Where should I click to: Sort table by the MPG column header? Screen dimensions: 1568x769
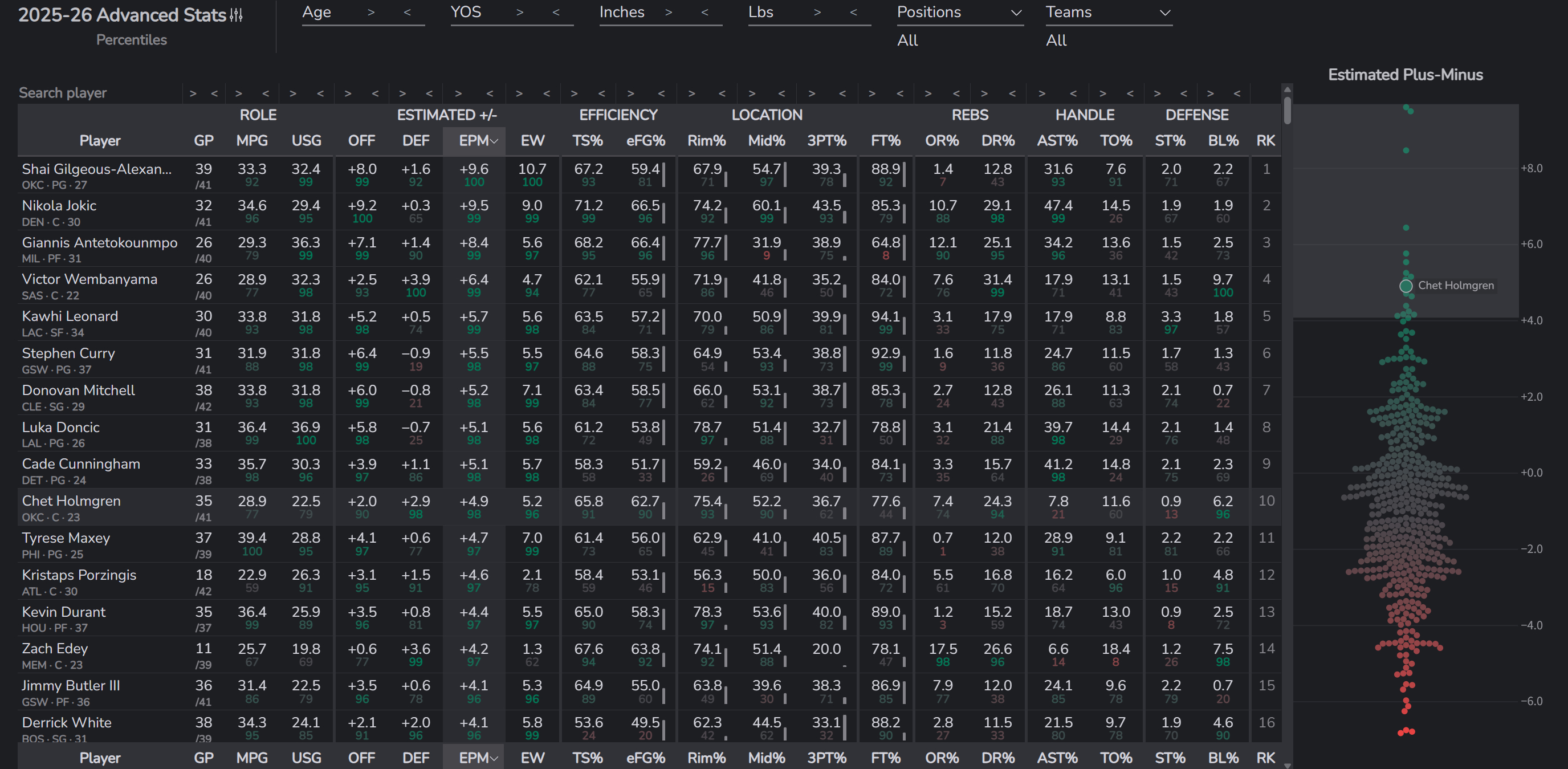point(251,141)
